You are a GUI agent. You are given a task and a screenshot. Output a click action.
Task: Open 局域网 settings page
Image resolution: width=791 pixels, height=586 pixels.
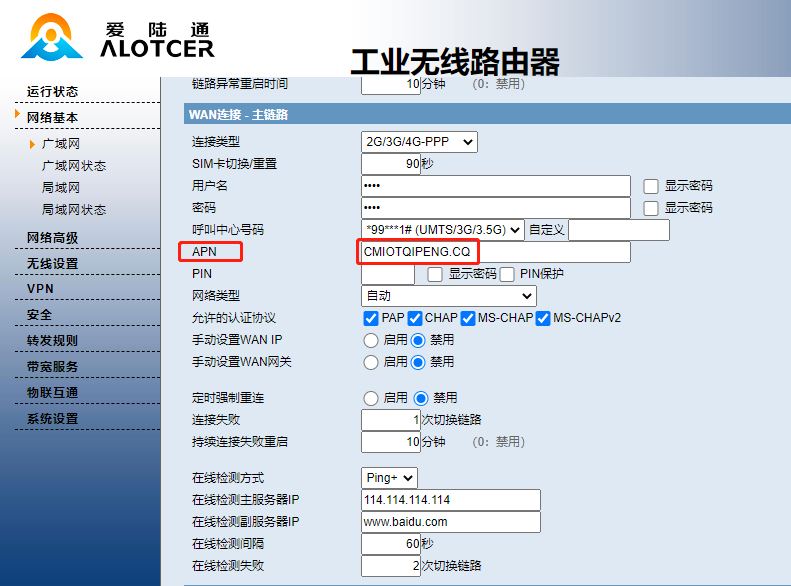60,188
